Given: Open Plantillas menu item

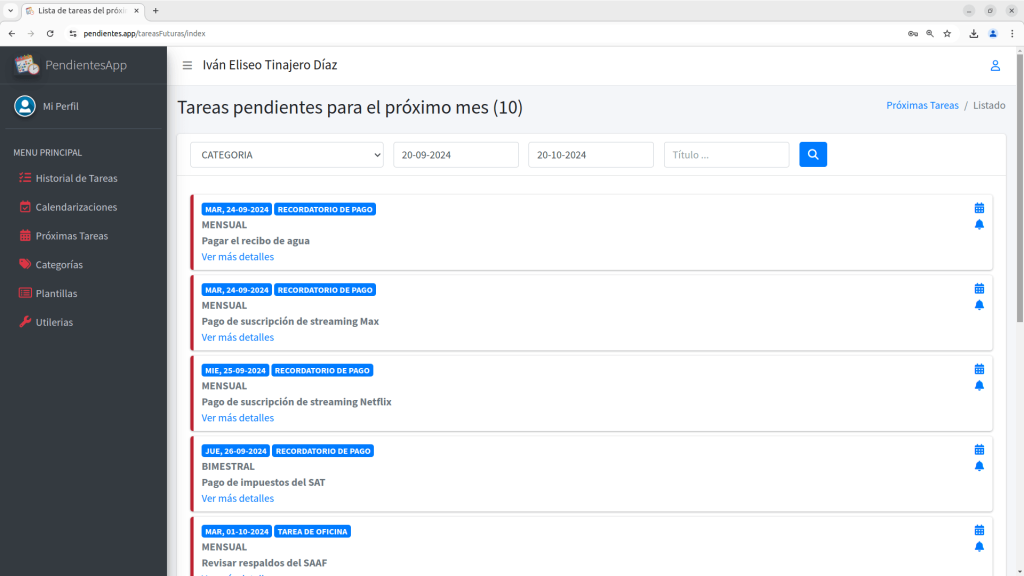Looking at the screenshot, I should click(x=56, y=293).
